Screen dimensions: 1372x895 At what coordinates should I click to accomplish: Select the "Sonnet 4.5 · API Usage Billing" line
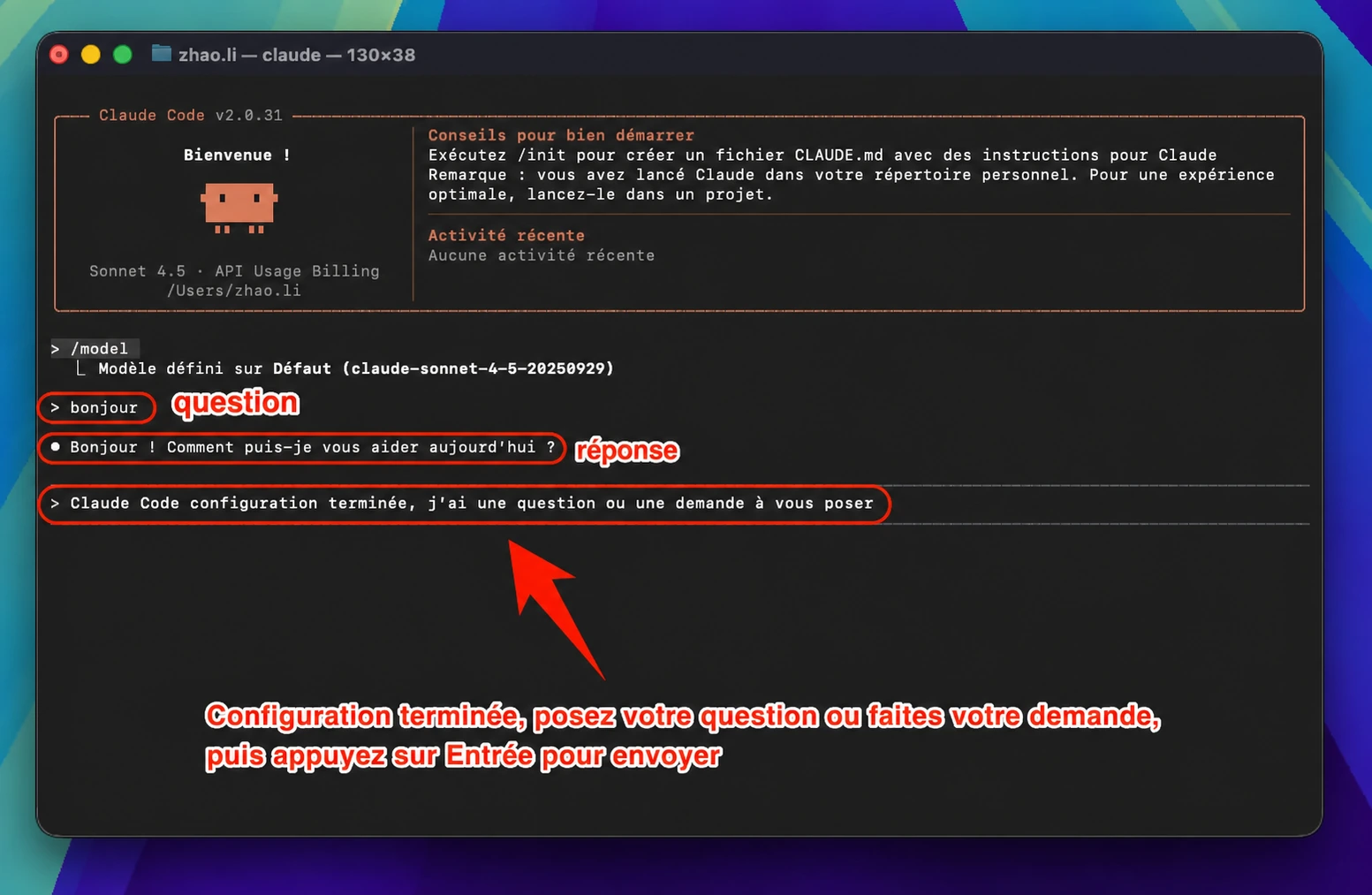point(234,271)
